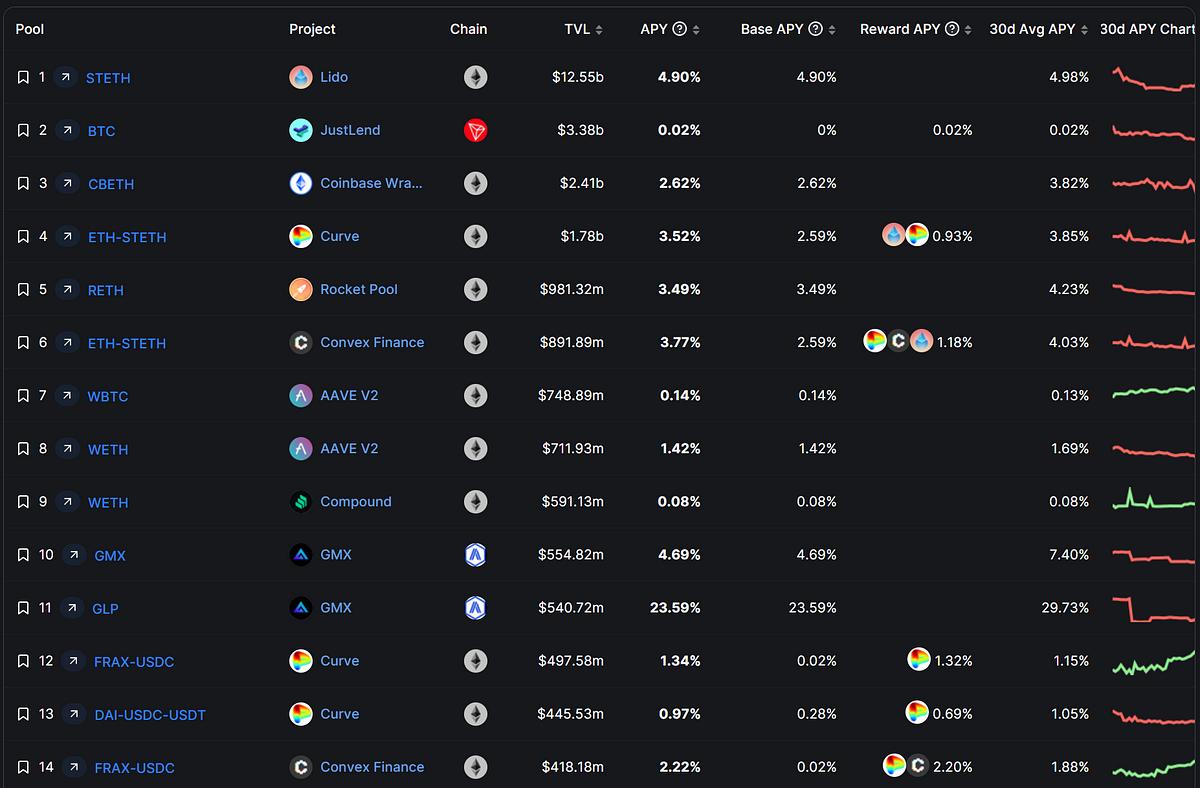Click the external arrow icon next to RETH

pos(68,290)
